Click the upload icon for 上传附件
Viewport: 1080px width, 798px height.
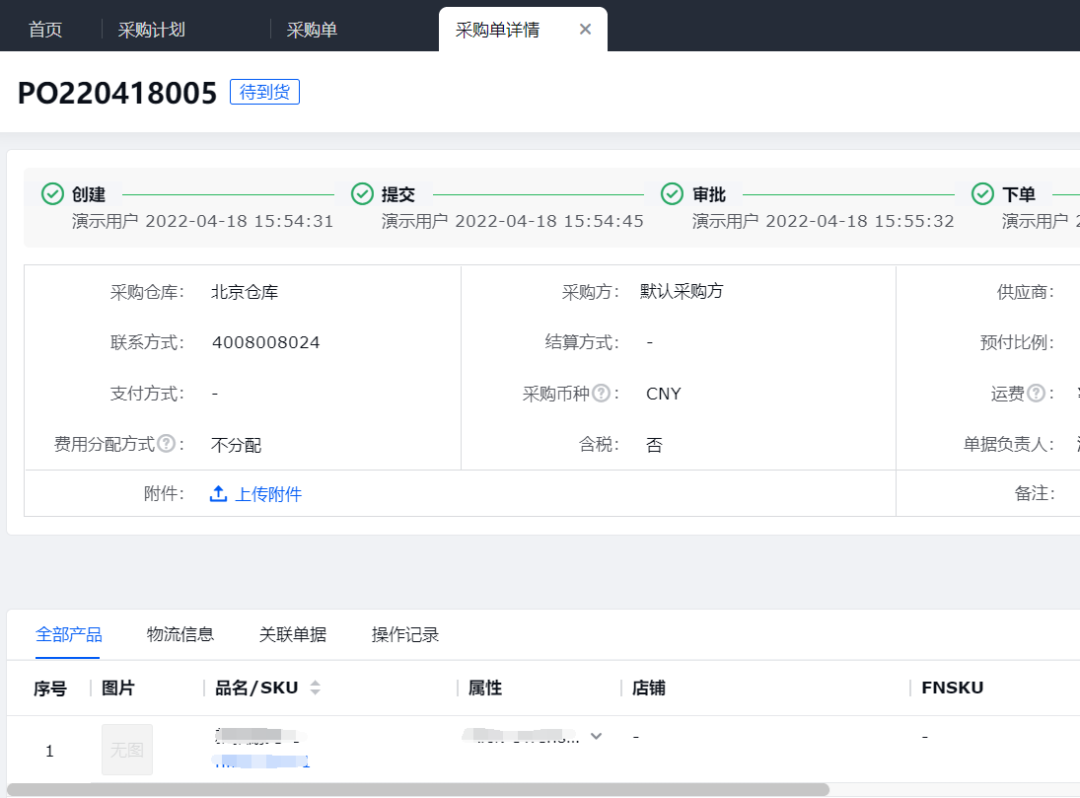tap(218, 494)
